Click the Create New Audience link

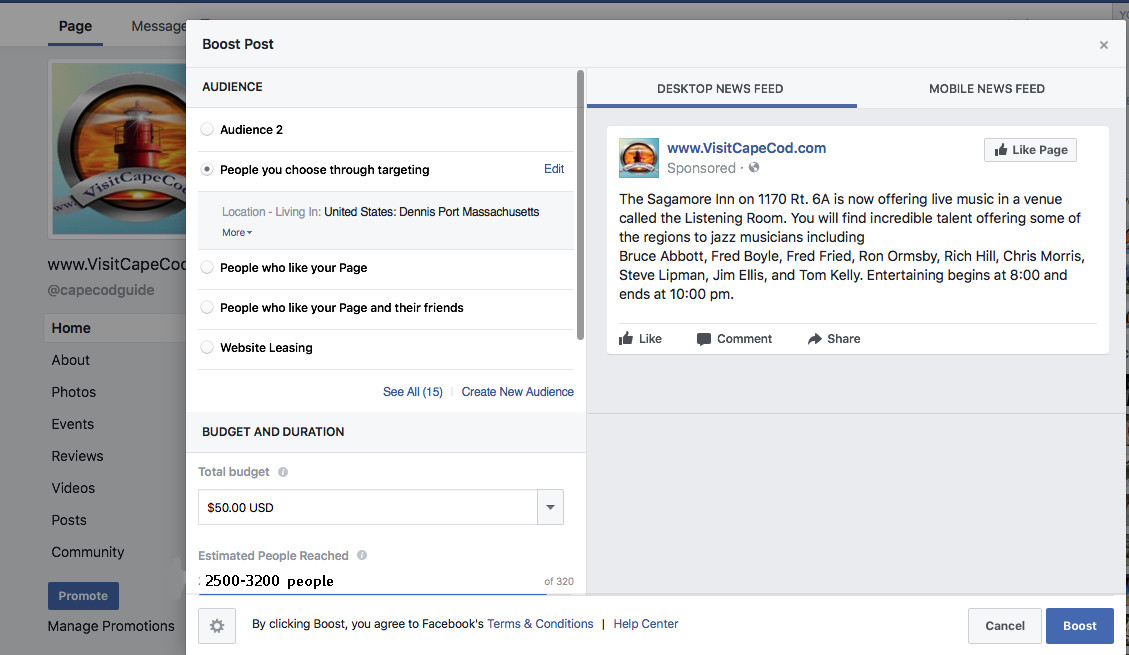point(518,392)
